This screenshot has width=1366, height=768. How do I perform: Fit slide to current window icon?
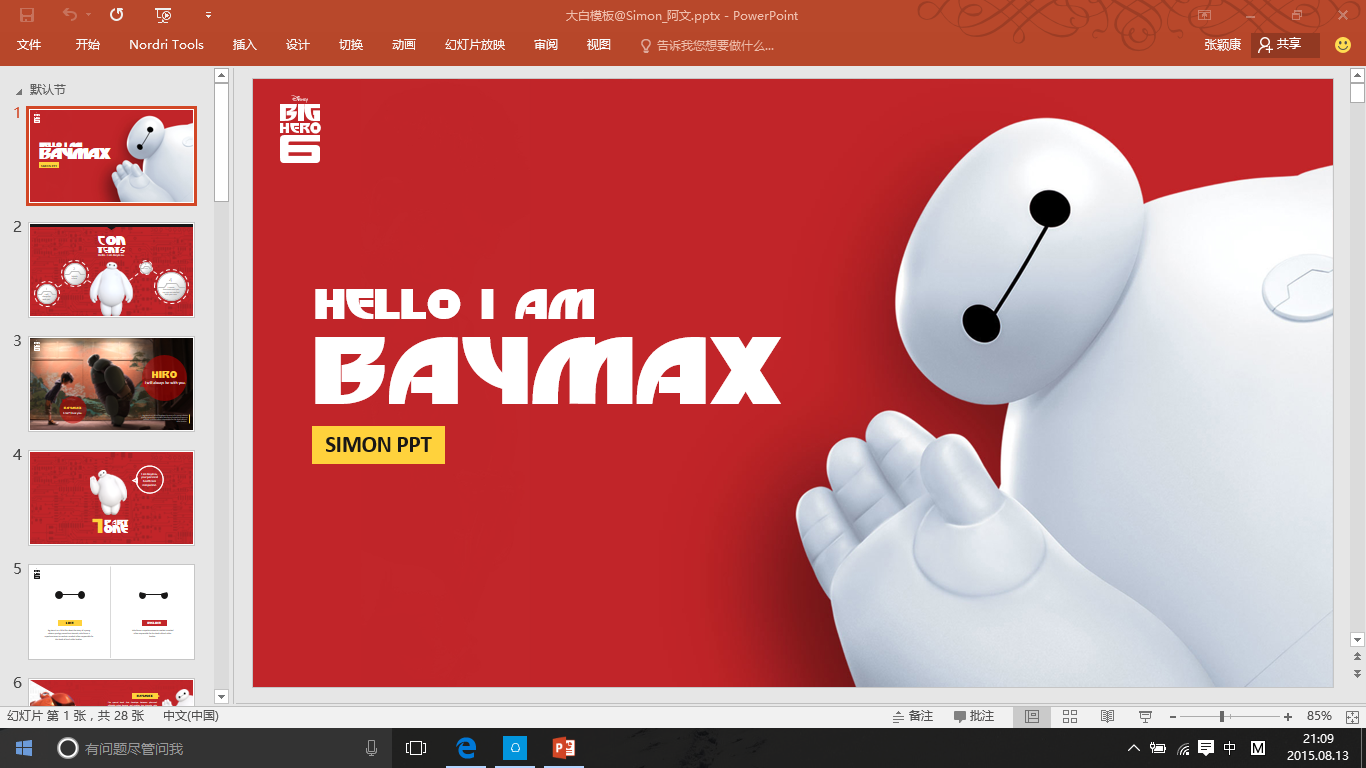1353,716
